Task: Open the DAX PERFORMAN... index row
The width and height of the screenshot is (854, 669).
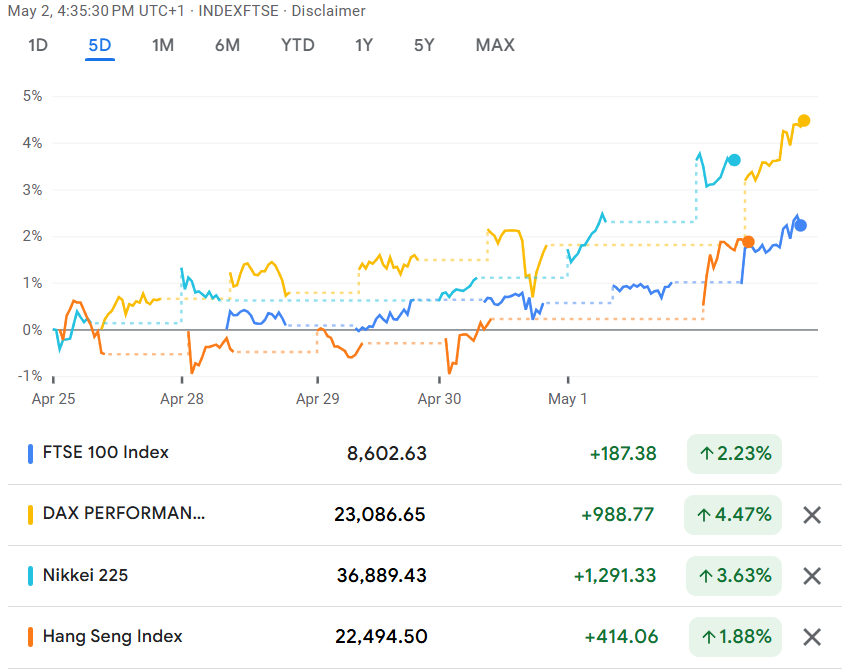Action: (x=425, y=515)
